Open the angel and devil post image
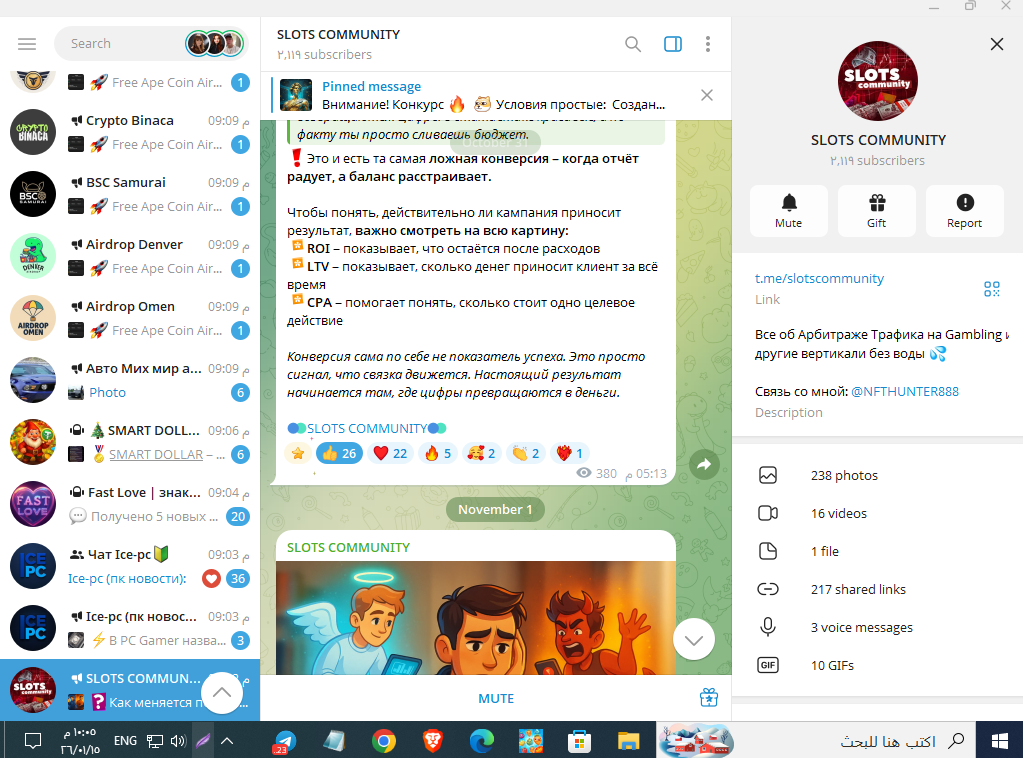The image size is (1023, 758). point(476,618)
